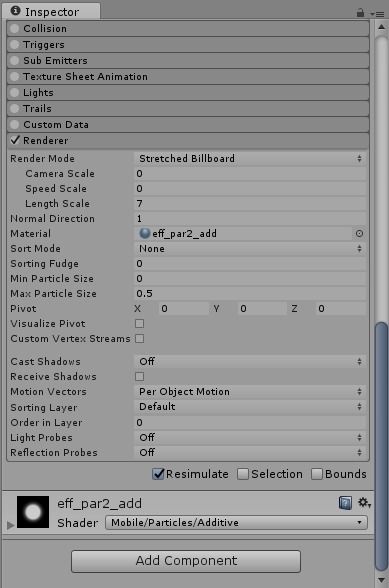Screen dimensions: 389x588
Task: Click the Order in Layer field
Action: (250, 423)
